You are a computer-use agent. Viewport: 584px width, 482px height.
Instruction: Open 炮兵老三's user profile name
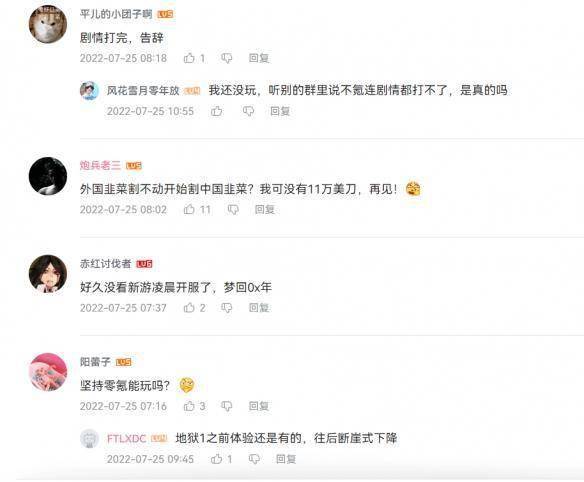point(100,165)
